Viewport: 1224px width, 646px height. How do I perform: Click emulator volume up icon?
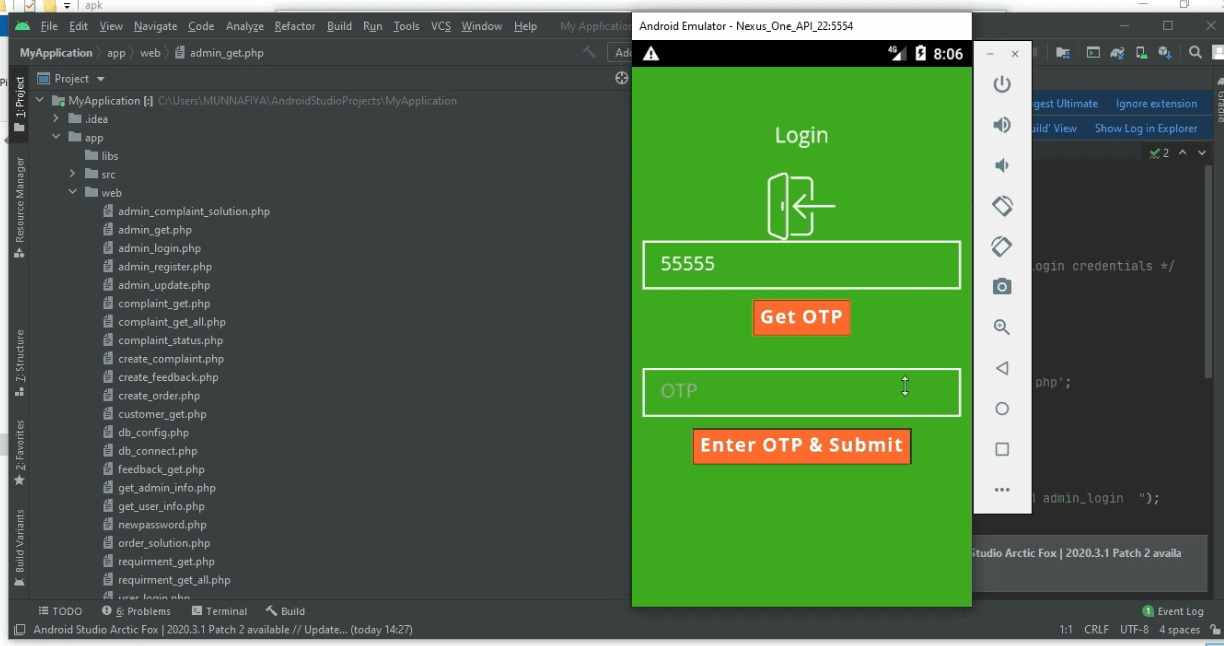[1001, 125]
